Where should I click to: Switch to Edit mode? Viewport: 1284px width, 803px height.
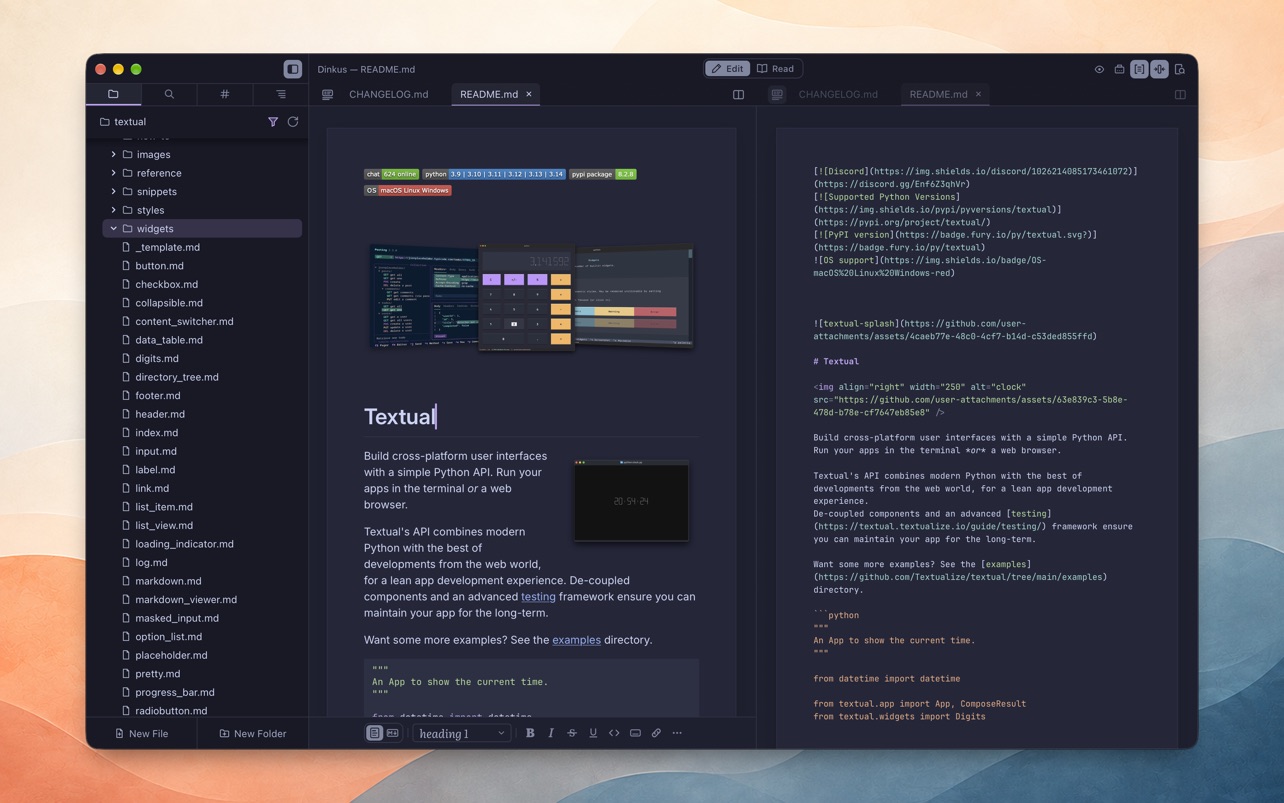tap(728, 69)
